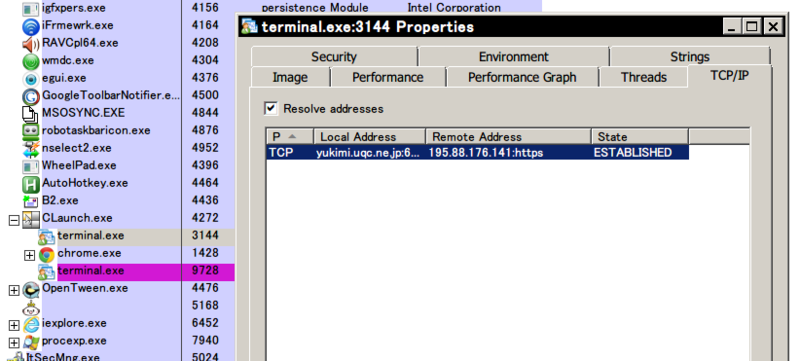Viewport: 800px width, 361px height.
Task: Minimize the Properties dialog
Action: [731, 27]
